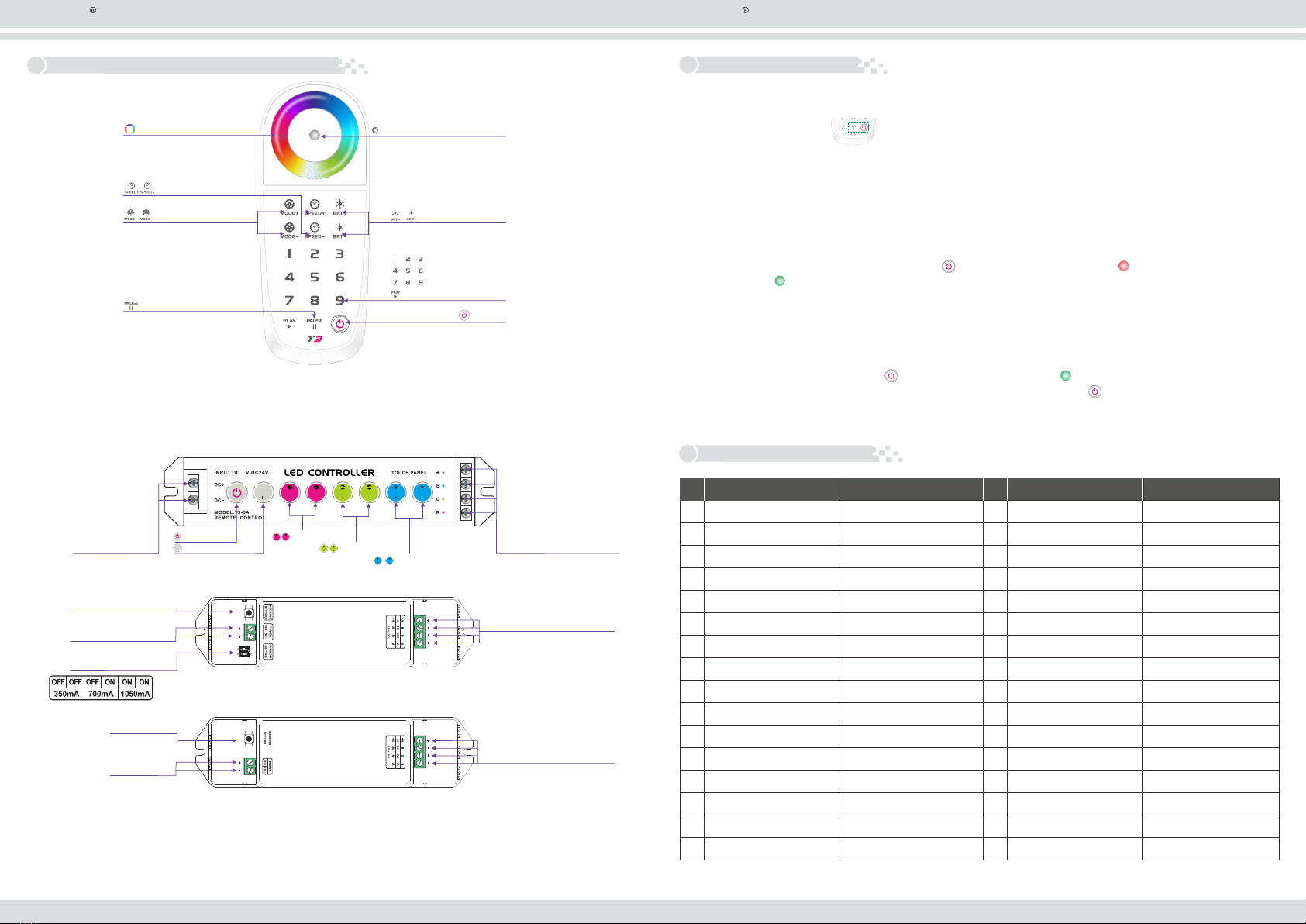Viewport: 1306px width, 924px height.
Task: Tap the SPEED- clock icon on remote
Action: coord(315,227)
